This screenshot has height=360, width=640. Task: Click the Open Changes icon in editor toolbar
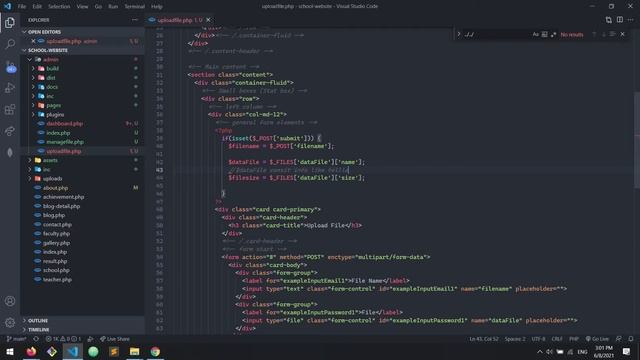pyautogui.click(x=609, y=20)
